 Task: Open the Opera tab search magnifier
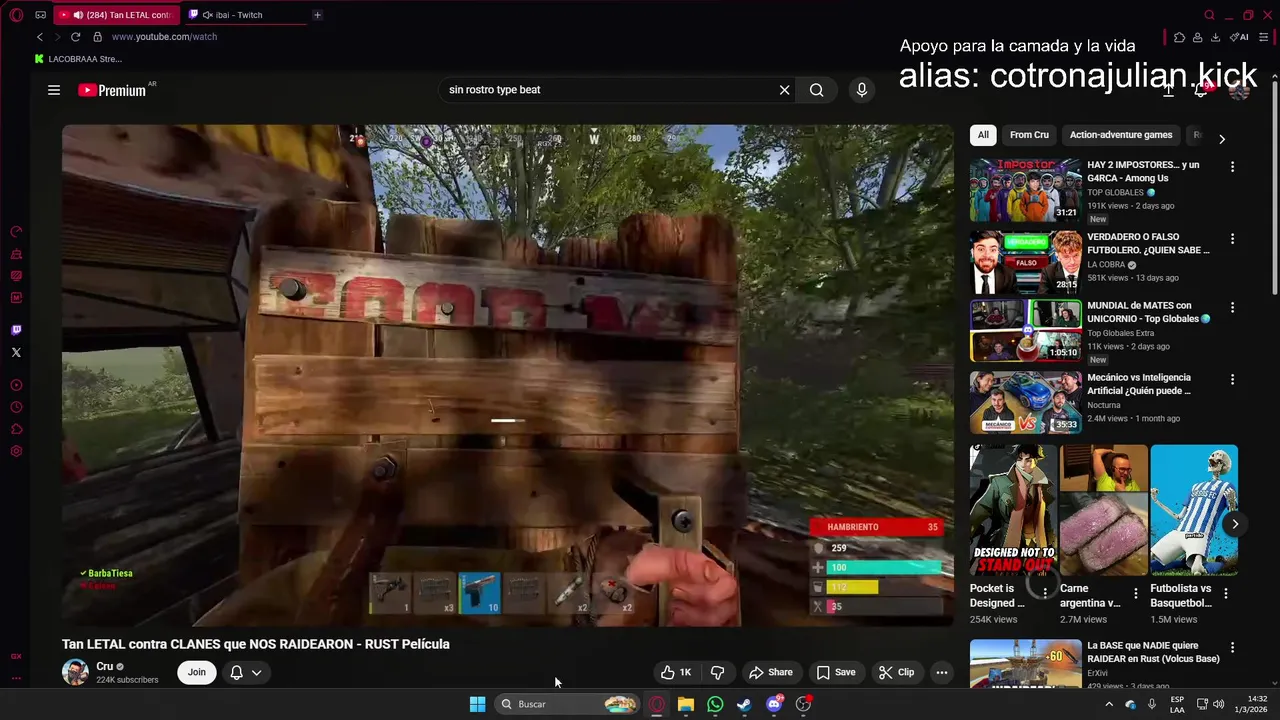(1210, 15)
